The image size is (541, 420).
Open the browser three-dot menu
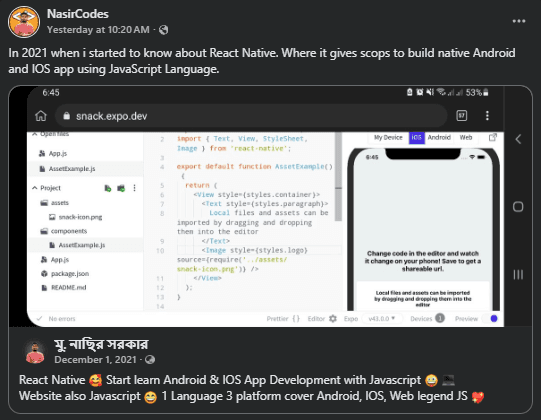coord(487,116)
